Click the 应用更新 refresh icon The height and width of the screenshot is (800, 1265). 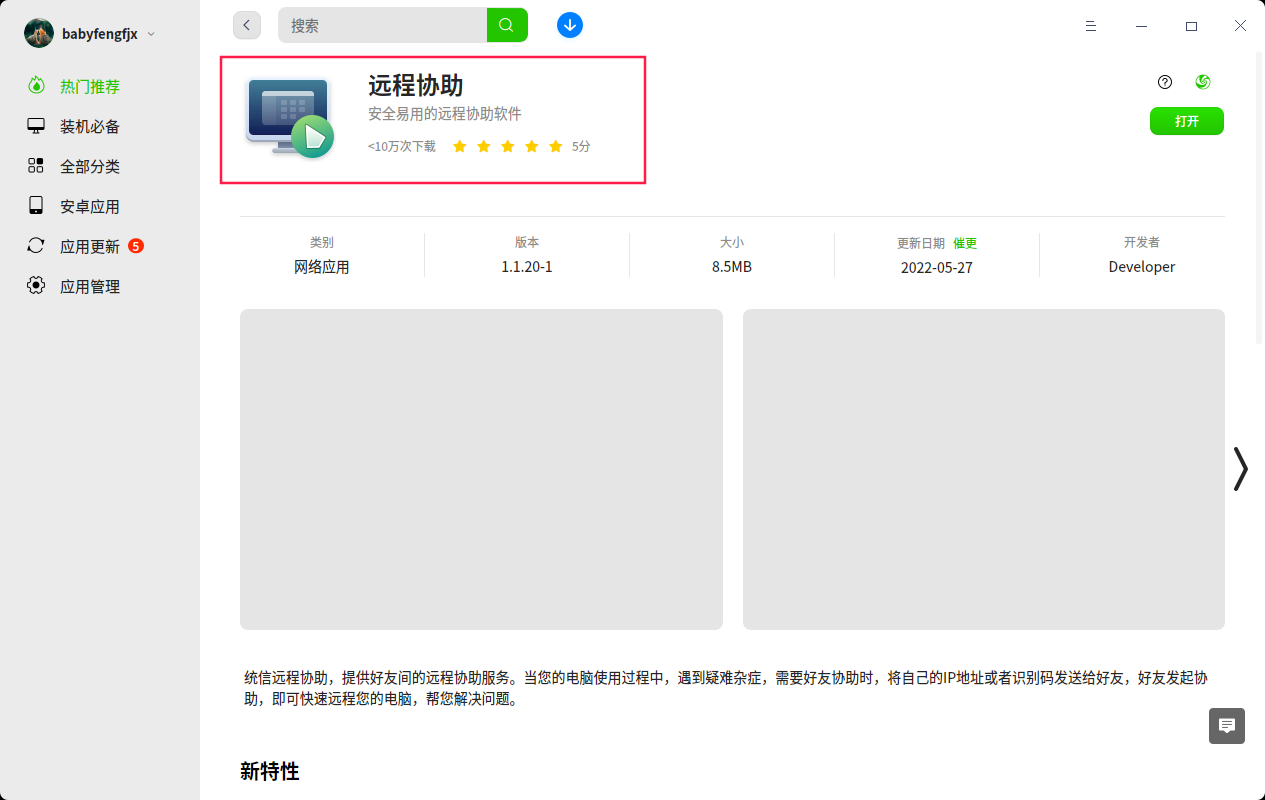(36, 246)
